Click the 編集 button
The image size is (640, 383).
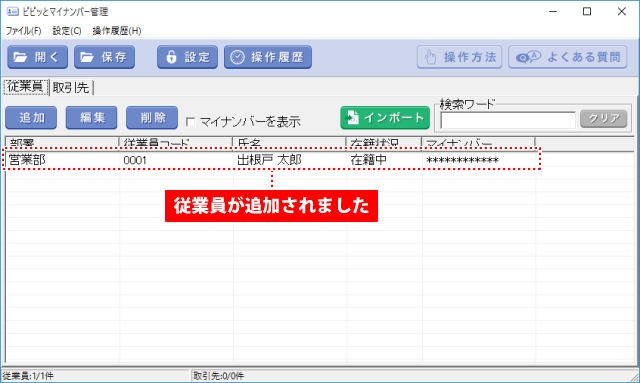click(x=91, y=118)
